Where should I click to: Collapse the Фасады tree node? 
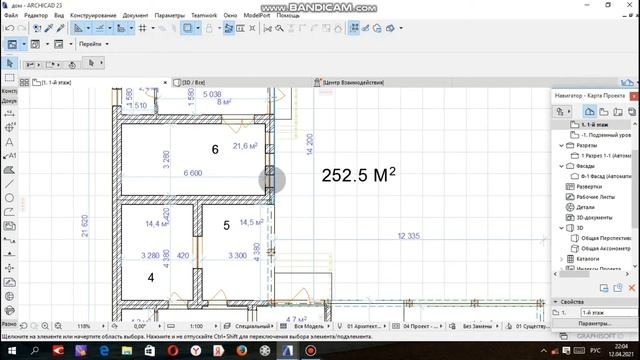(561, 166)
